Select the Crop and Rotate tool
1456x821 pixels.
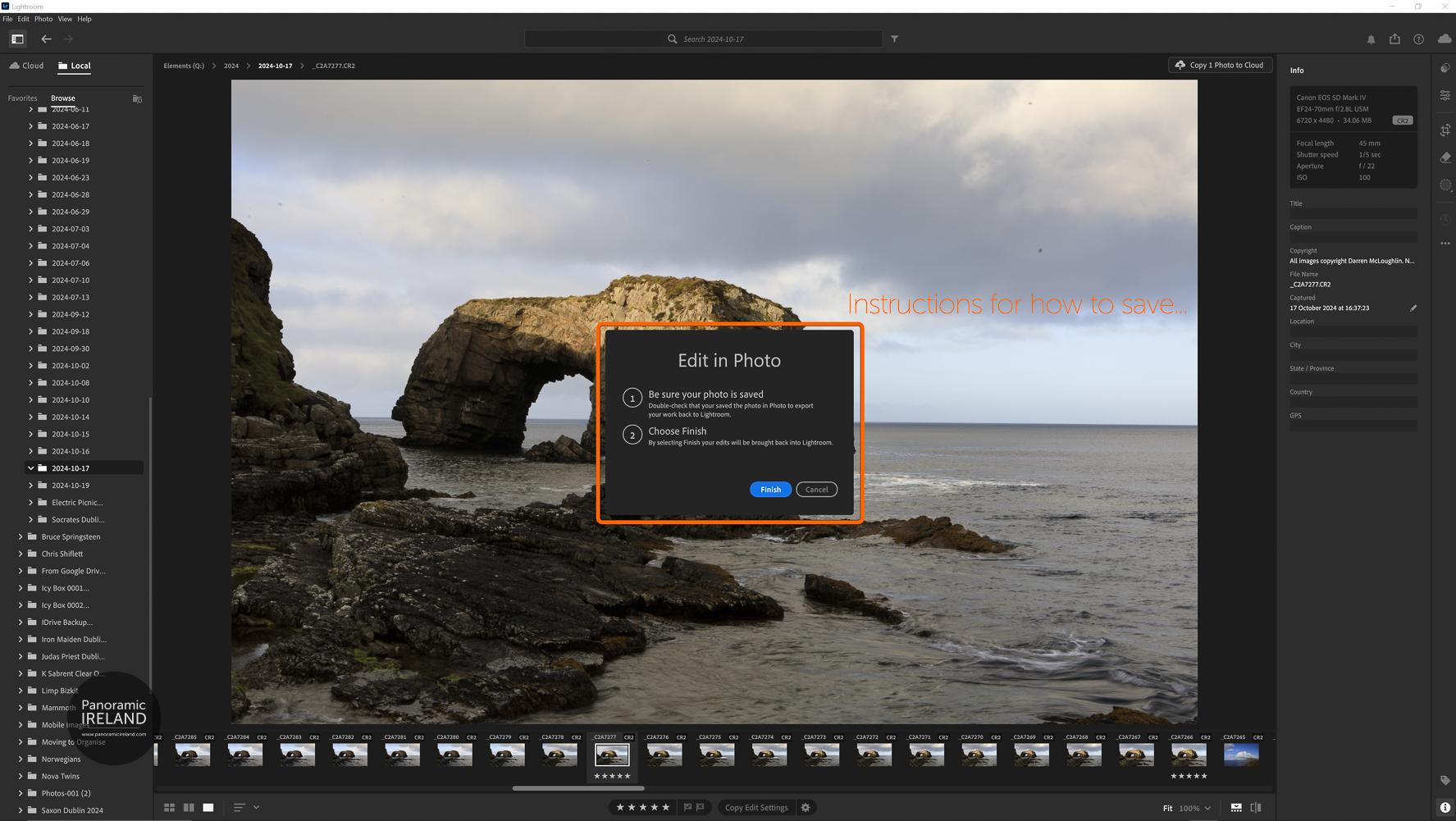click(1445, 130)
